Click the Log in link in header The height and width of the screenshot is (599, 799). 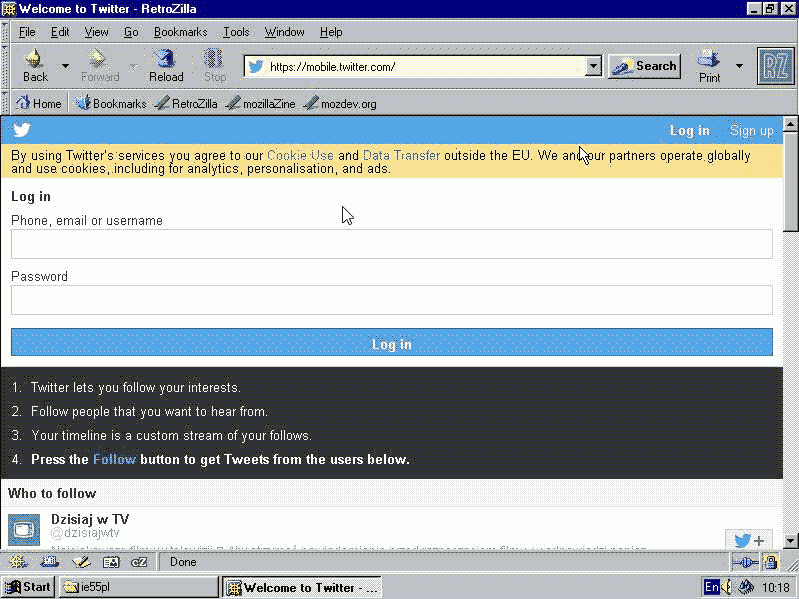689,130
